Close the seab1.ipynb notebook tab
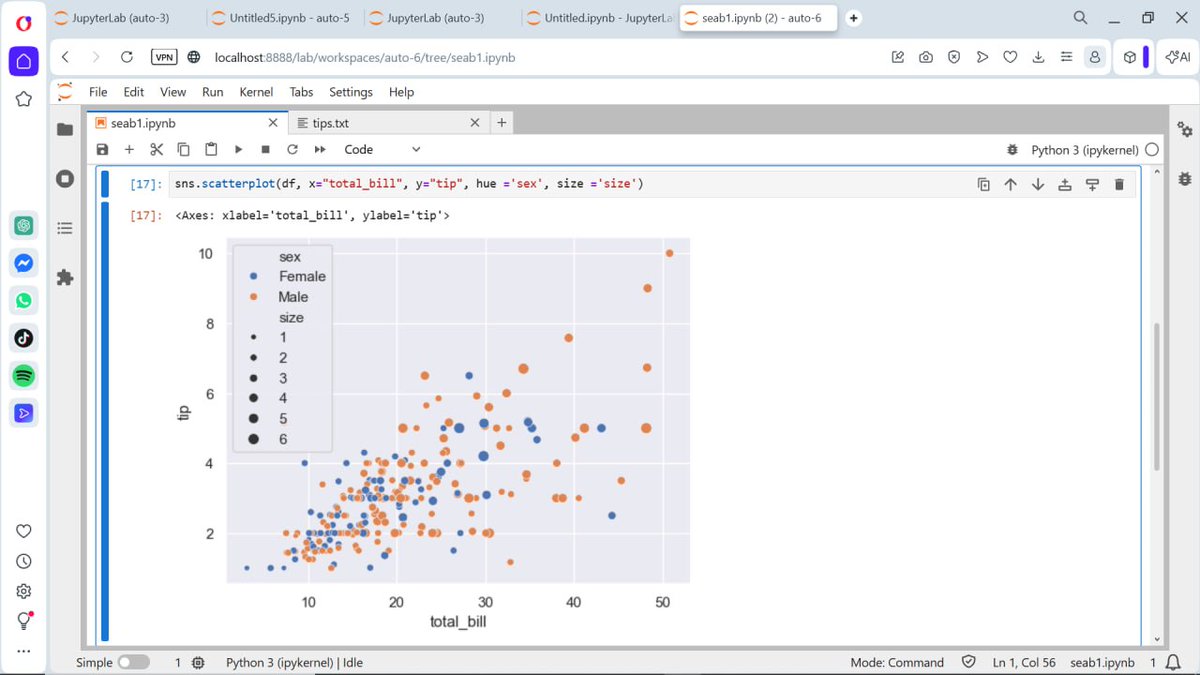Viewport: 1200px width, 675px height. pyautogui.click(x=273, y=123)
